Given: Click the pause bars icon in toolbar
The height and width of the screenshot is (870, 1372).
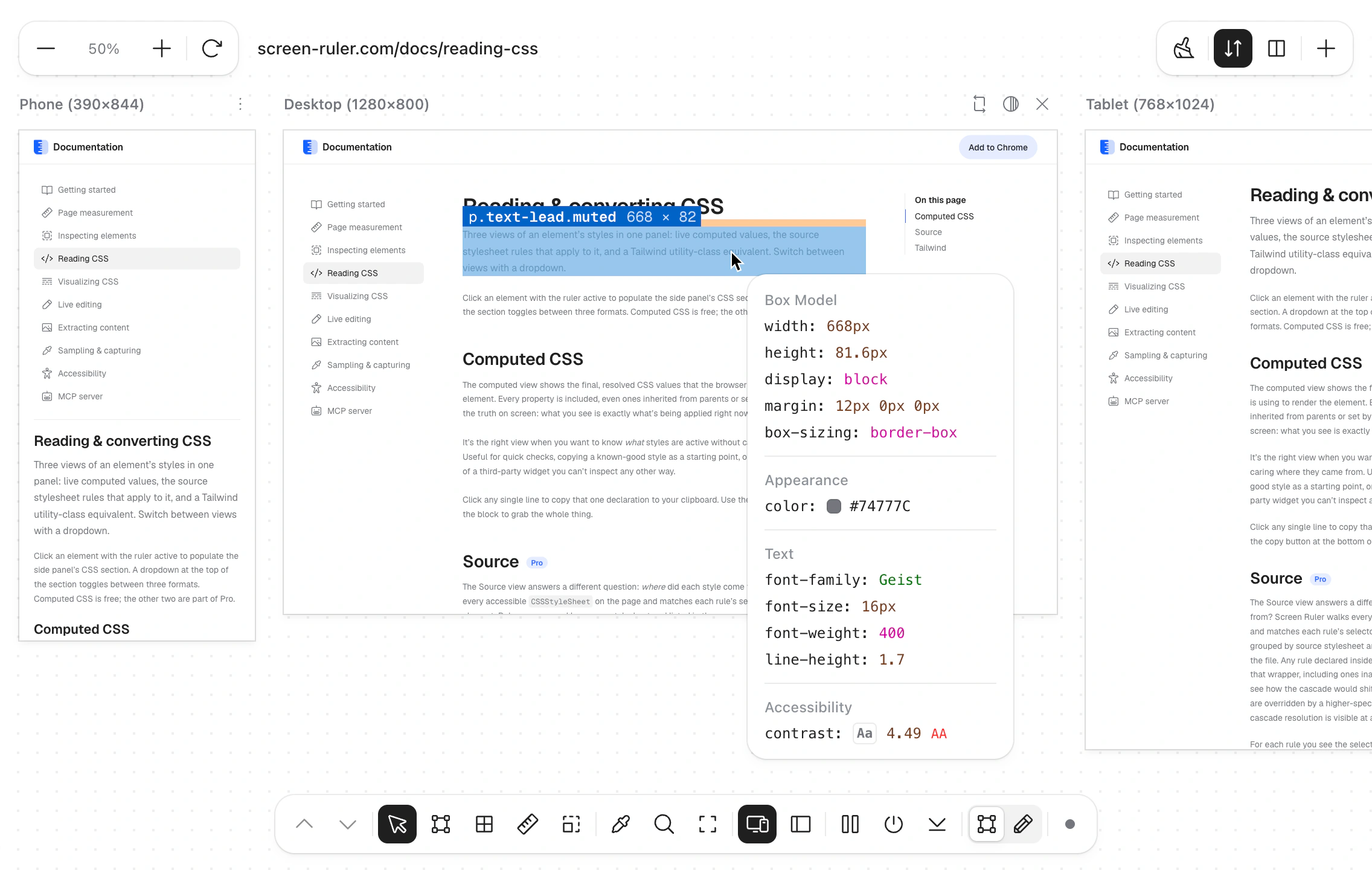Looking at the screenshot, I should pos(850,824).
